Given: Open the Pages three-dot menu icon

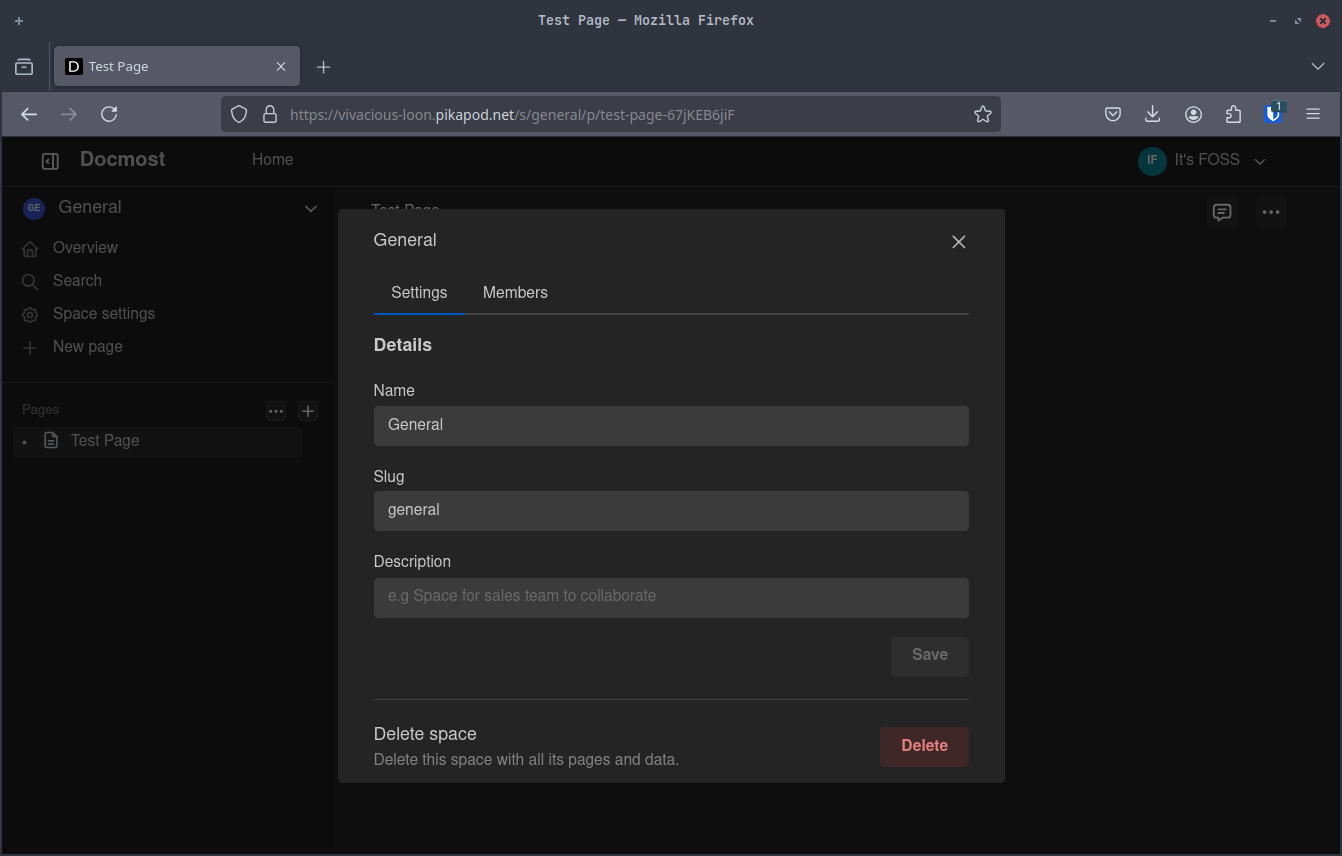Looking at the screenshot, I should (x=276, y=410).
